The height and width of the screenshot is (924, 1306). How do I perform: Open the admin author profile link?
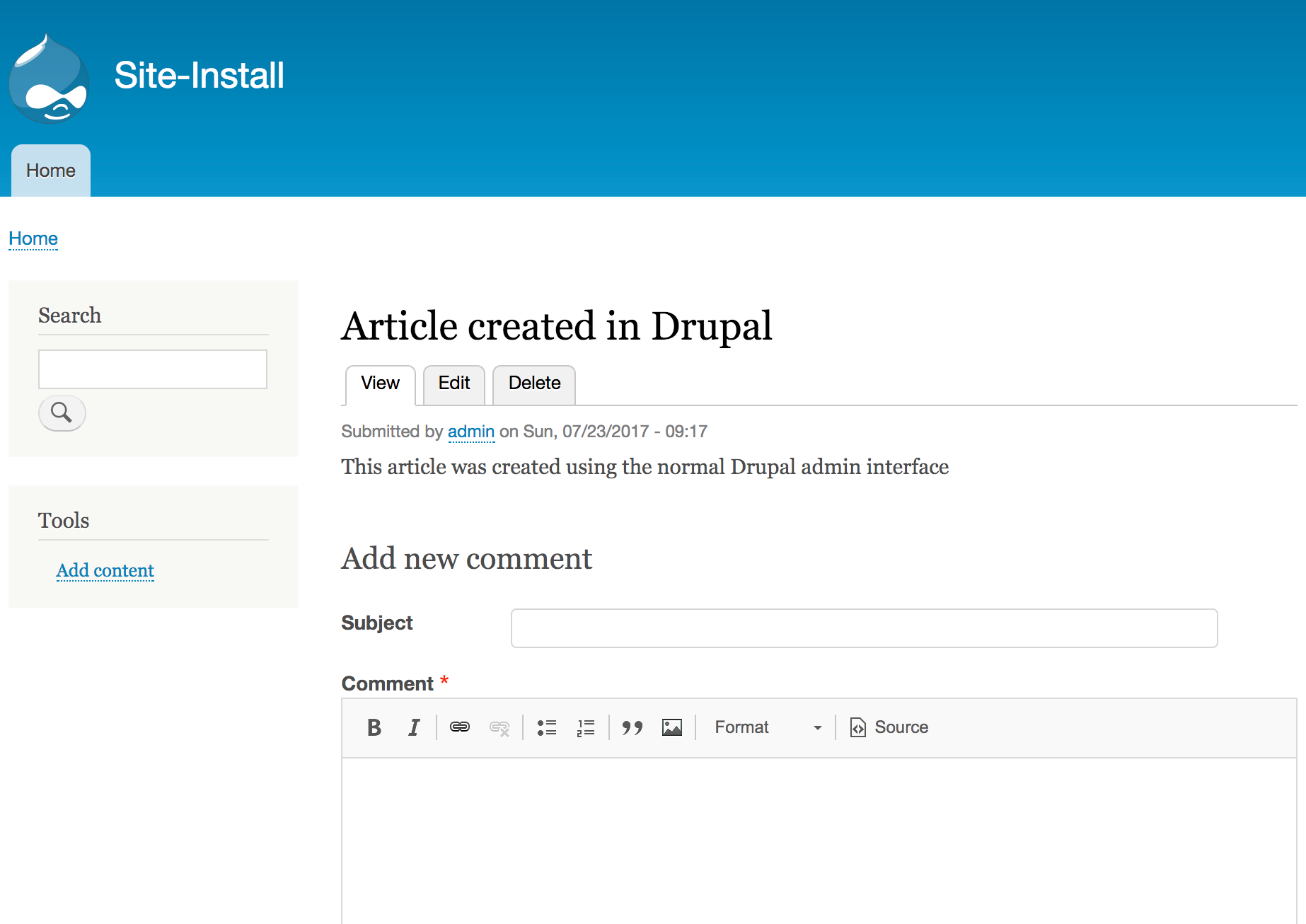(470, 432)
